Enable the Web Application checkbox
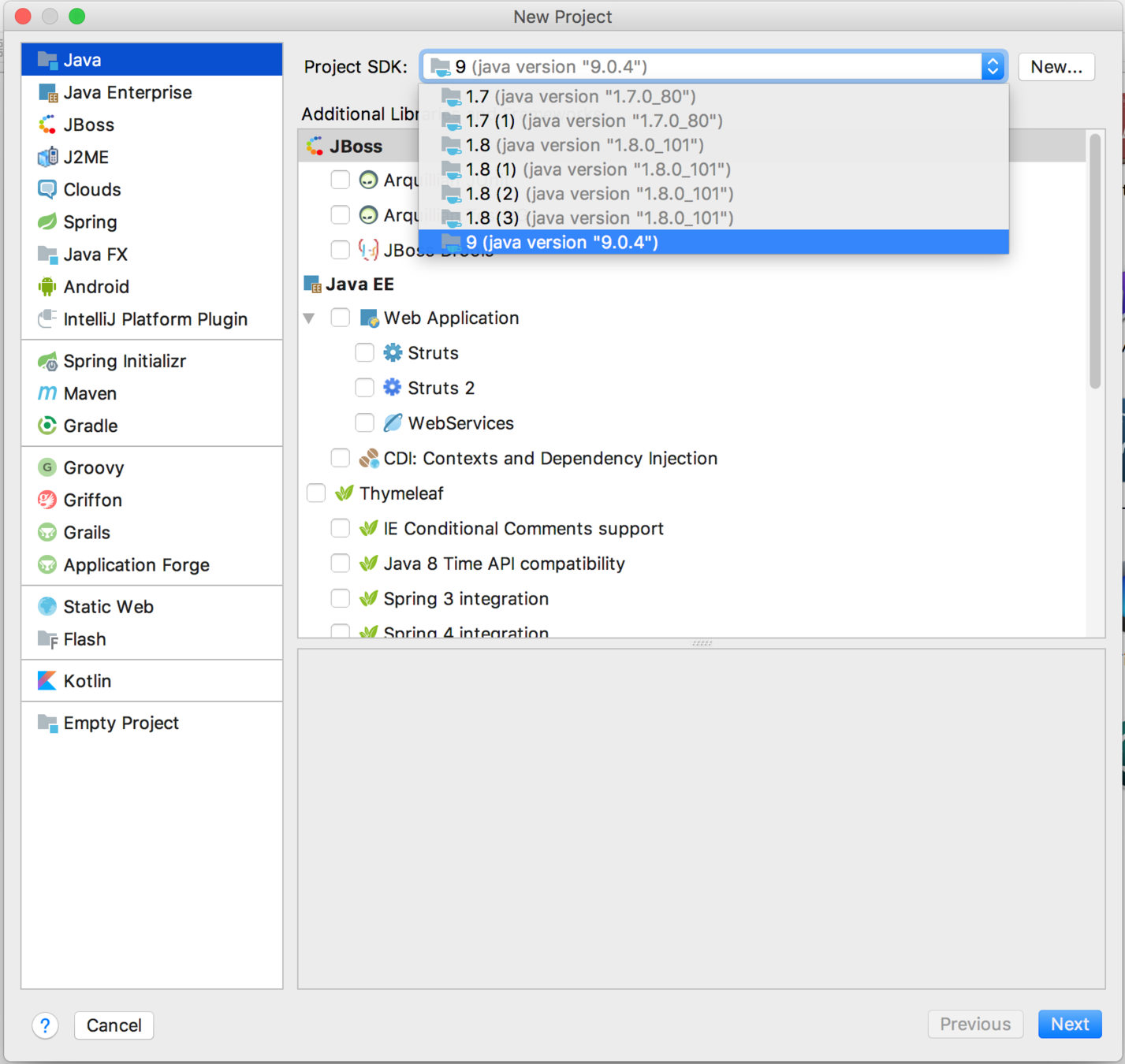This screenshot has width=1125, height=1064. coord(341,318)
